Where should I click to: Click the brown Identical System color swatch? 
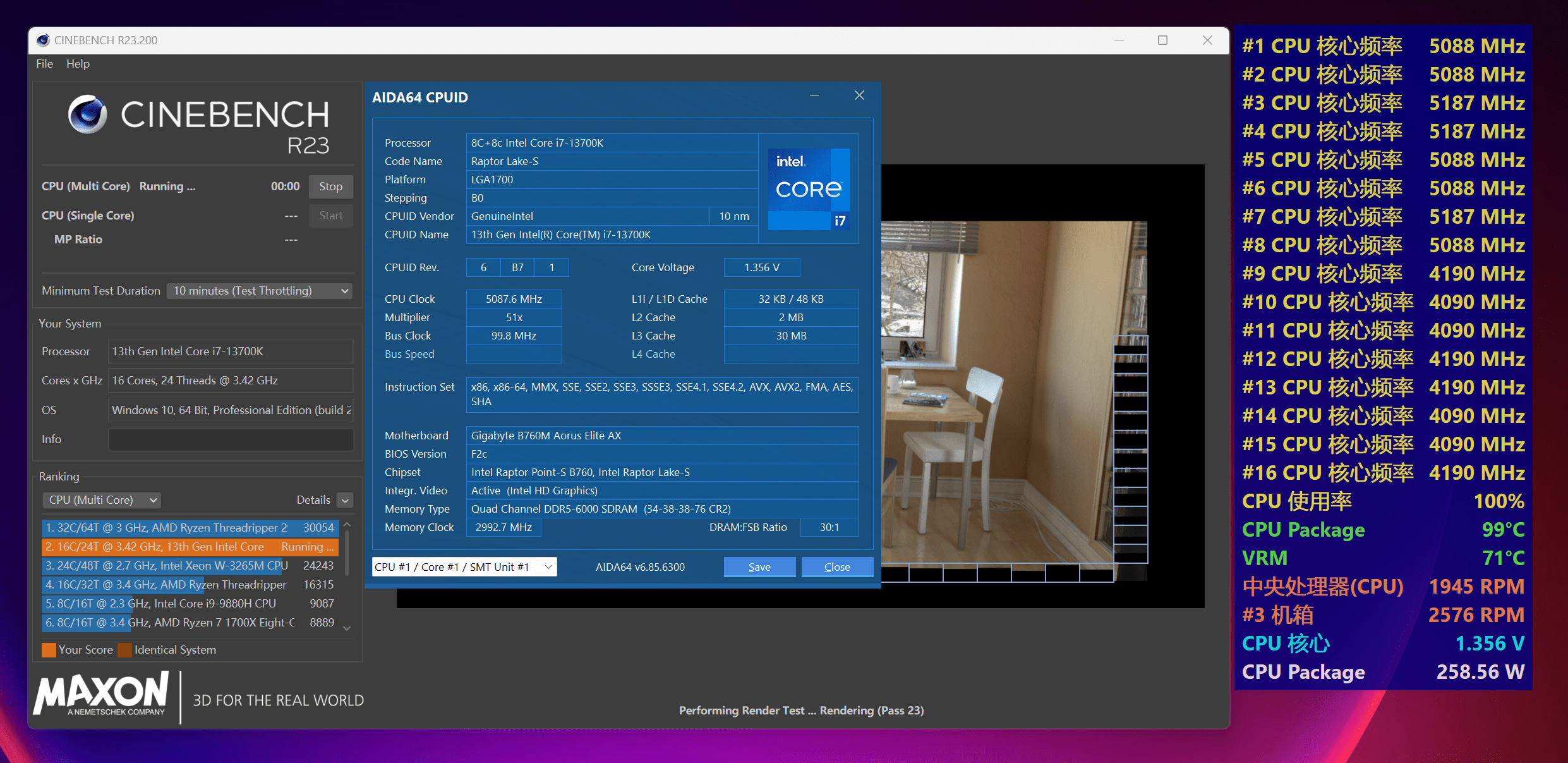click(x=124, y=650)
